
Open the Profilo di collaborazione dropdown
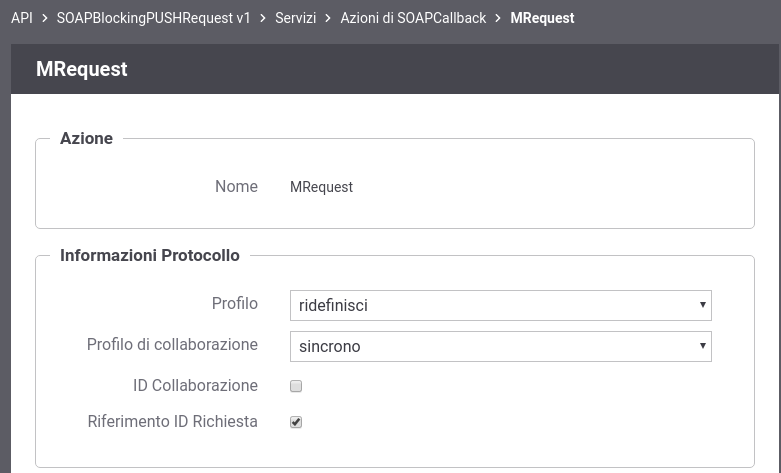[501, 346]
